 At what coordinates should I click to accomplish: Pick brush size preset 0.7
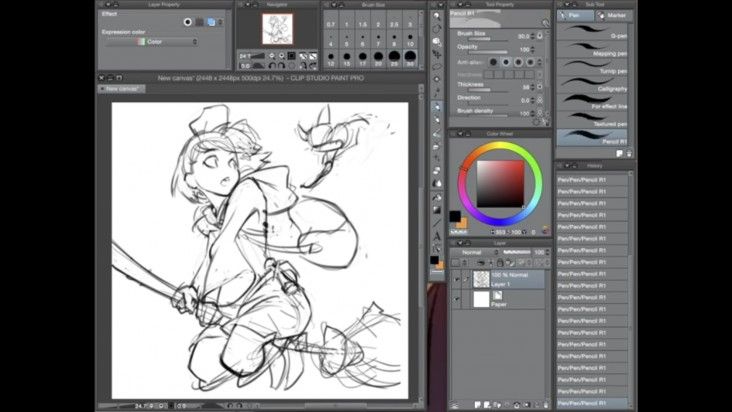click(x=331, y=21)
